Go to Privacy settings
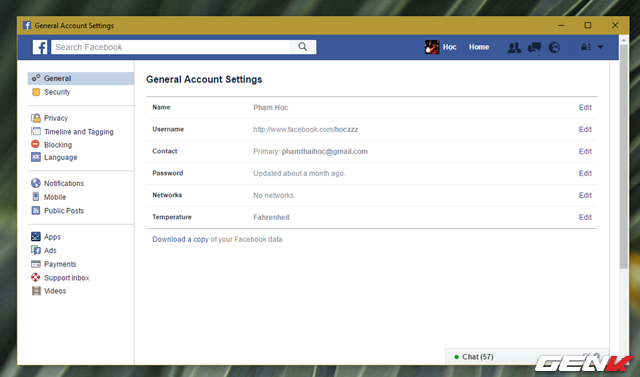Viewport: 640px width, 377px height. pyautogui.click(x=56, y=118)
